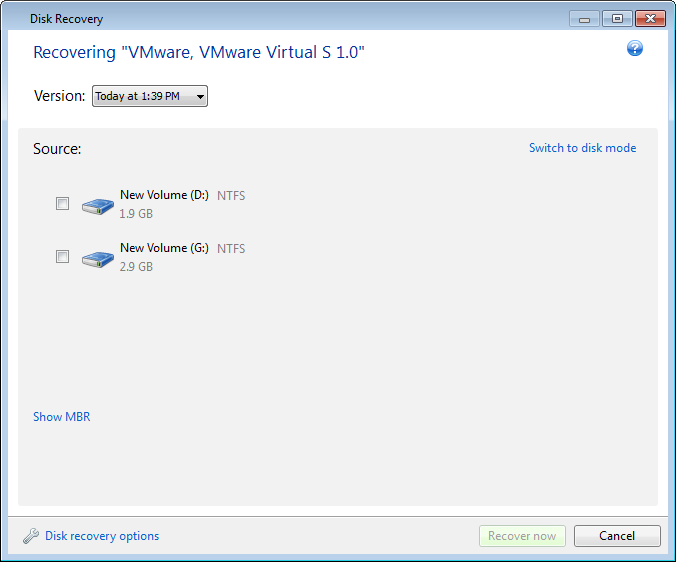Cancel the disk recovery dialog
Screen dimensions: 676x562
click(617, 536)
